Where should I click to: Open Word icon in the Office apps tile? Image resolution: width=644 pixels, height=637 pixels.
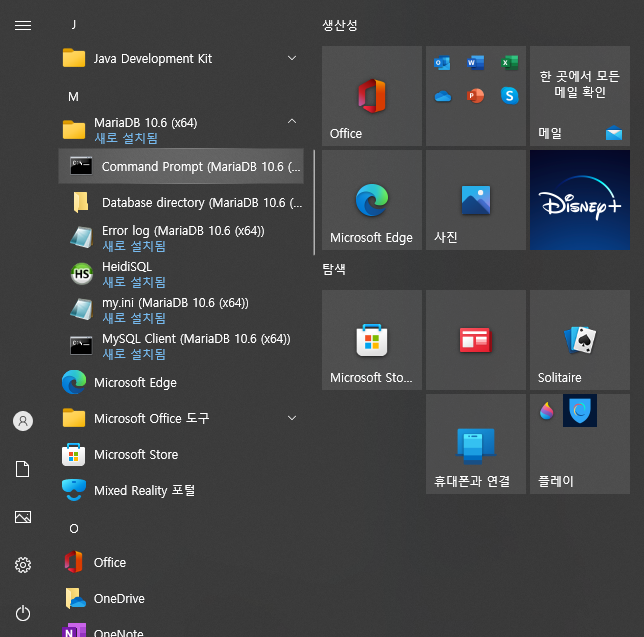click(476, 63)
